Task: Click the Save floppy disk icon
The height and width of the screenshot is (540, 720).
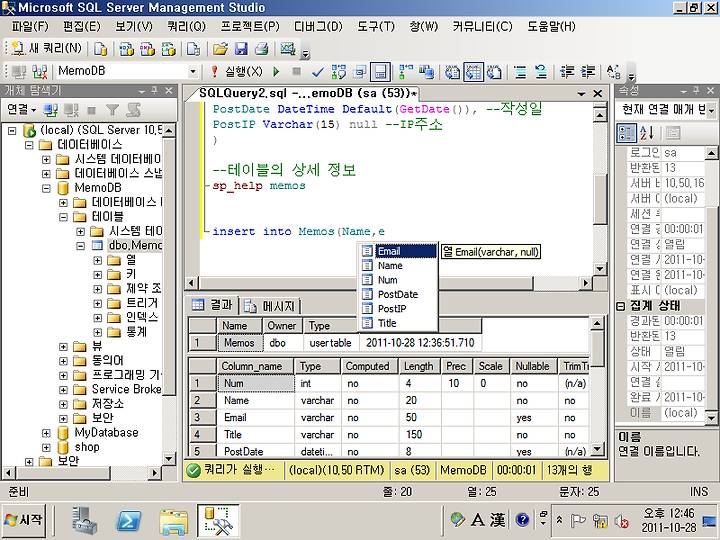Action: click(x=241, y=49)
